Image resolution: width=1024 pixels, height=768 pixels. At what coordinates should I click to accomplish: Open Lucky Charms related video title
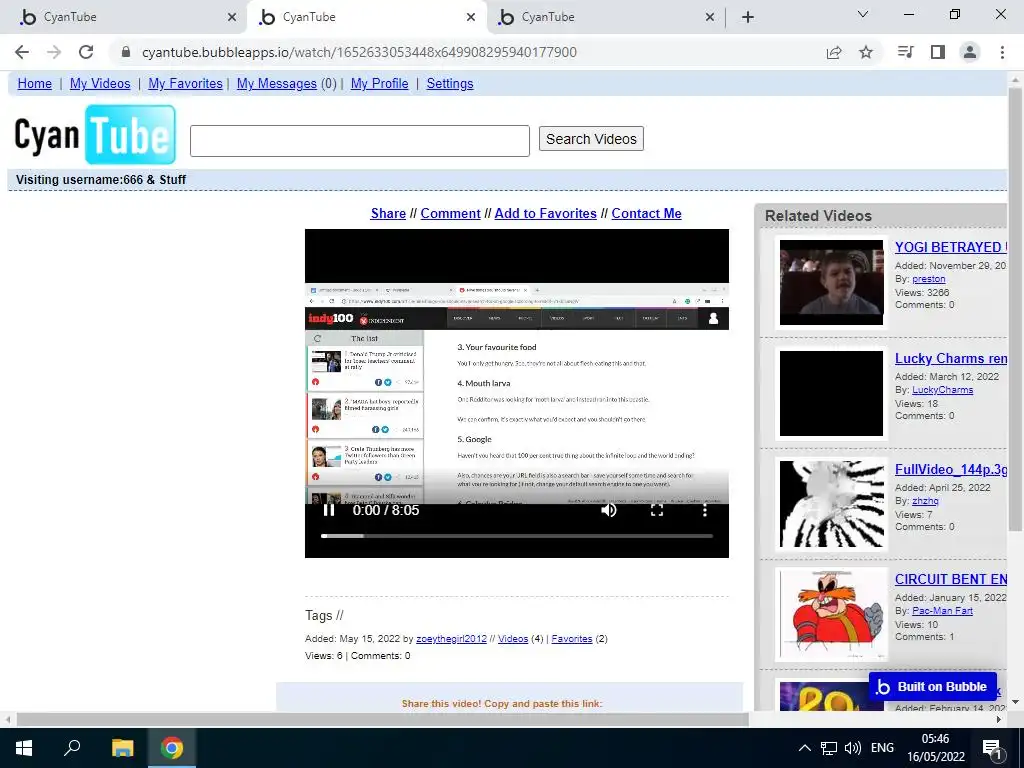(951, 359)
